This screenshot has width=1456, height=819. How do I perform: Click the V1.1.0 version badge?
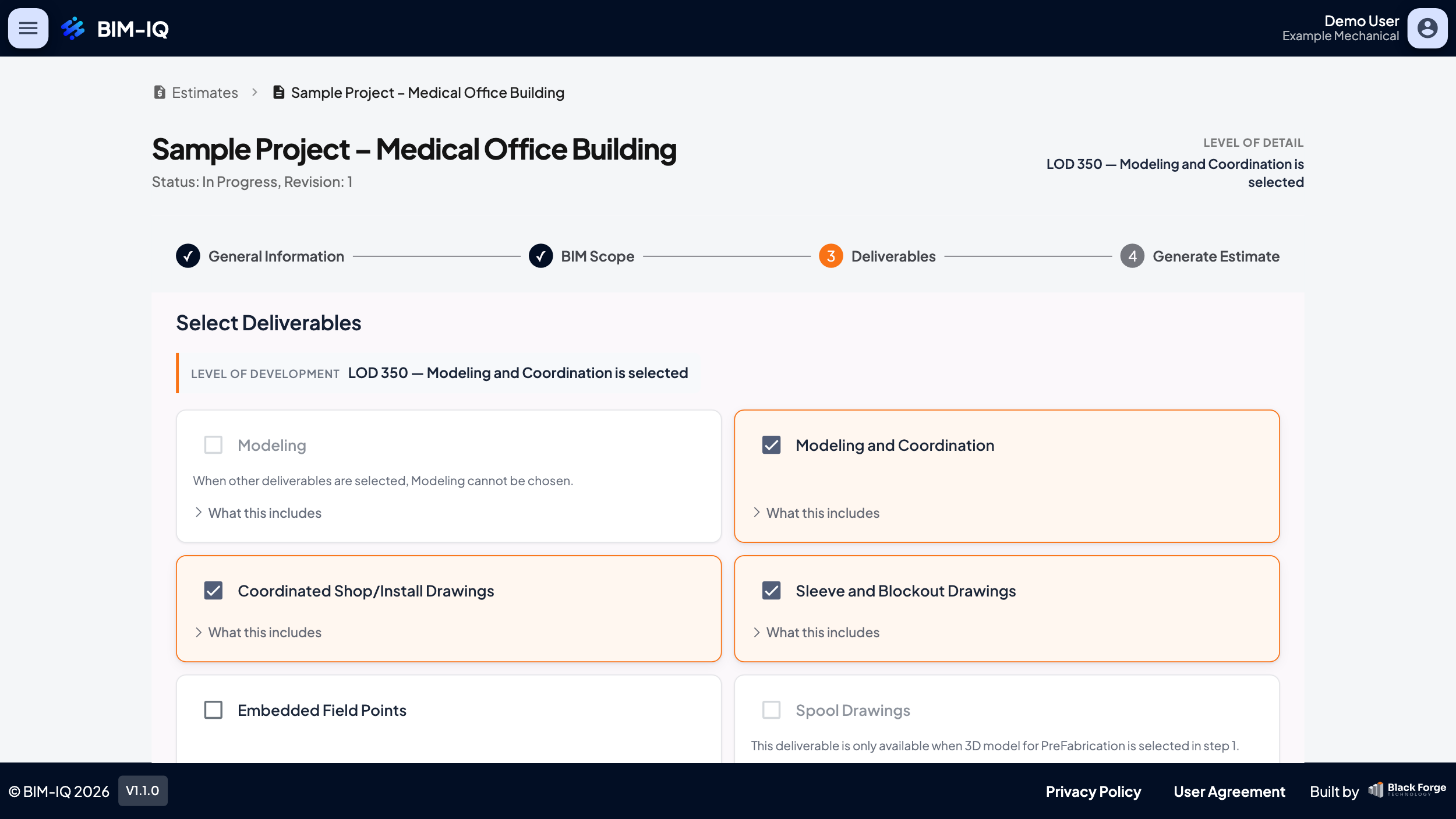click(x=143, y=790)
